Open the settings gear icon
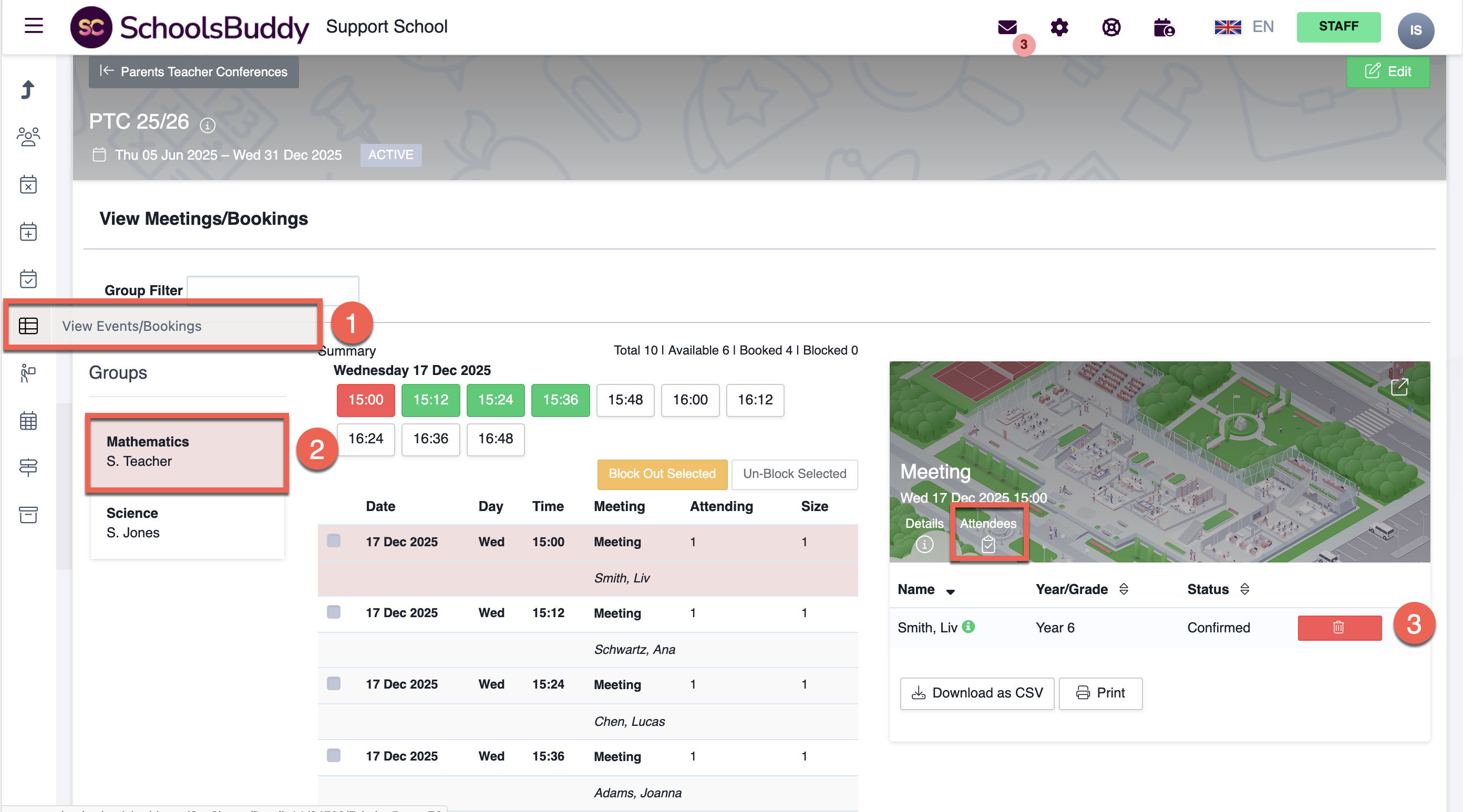Viewport: 1463px width, 812px height. tap(1059, 27)
